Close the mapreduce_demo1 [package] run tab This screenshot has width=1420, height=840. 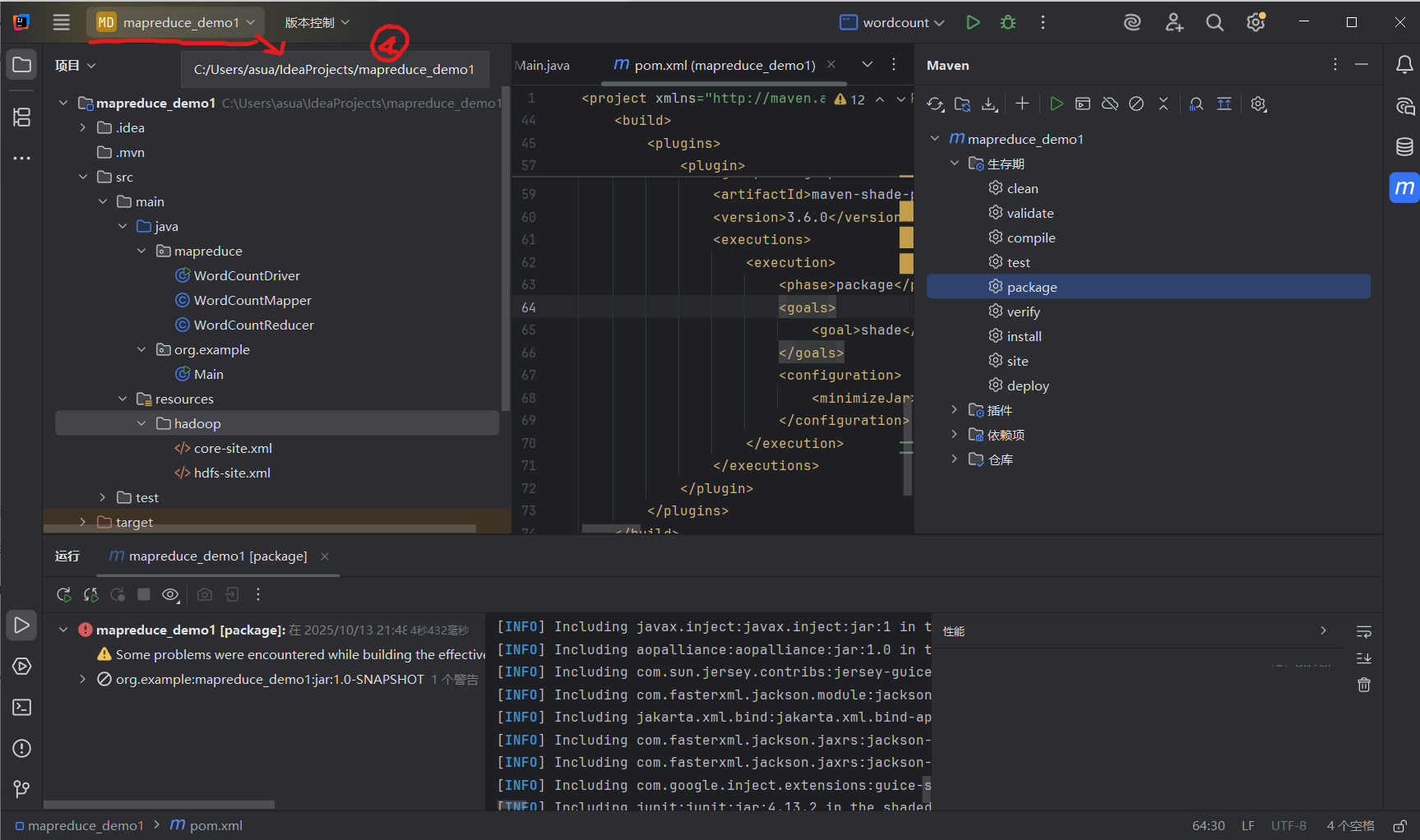[x=325, y=556]
